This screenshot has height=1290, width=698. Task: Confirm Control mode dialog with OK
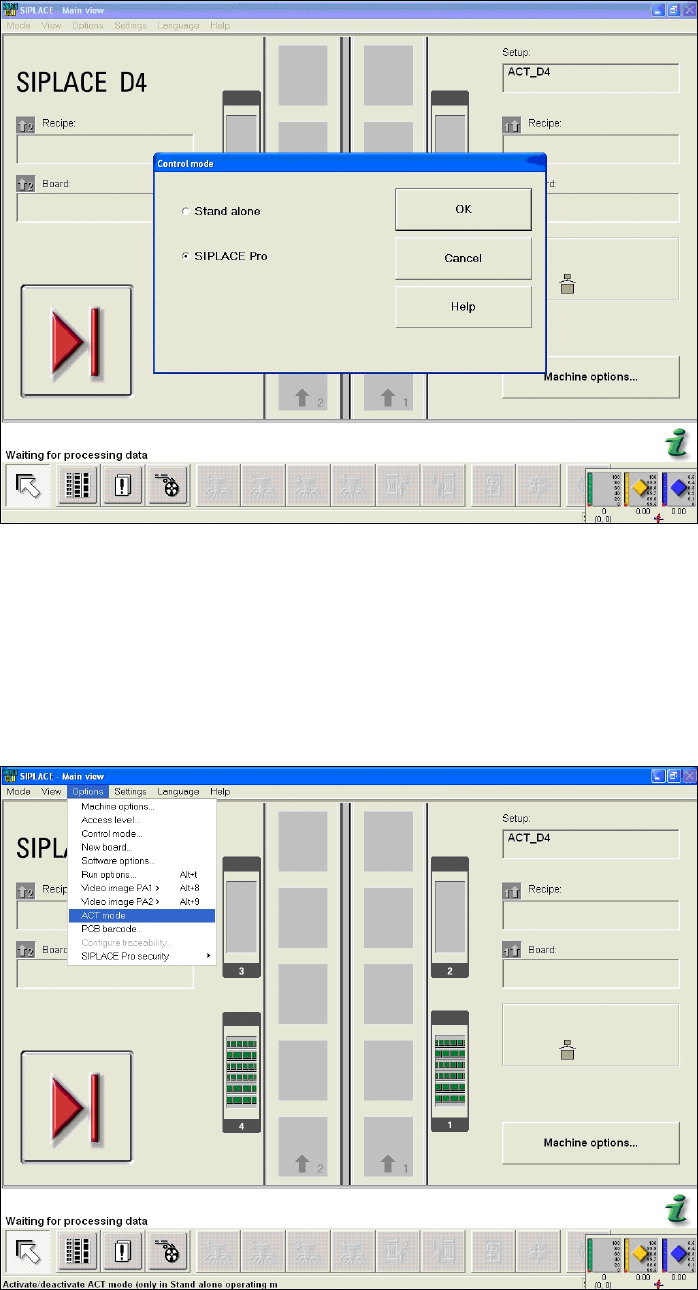pos(463,209)
